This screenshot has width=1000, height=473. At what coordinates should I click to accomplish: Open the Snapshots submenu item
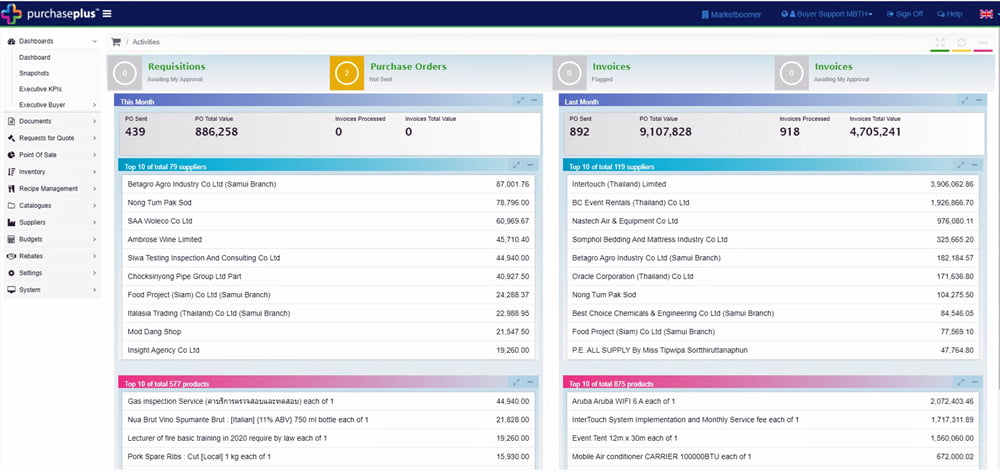[34, 73]
